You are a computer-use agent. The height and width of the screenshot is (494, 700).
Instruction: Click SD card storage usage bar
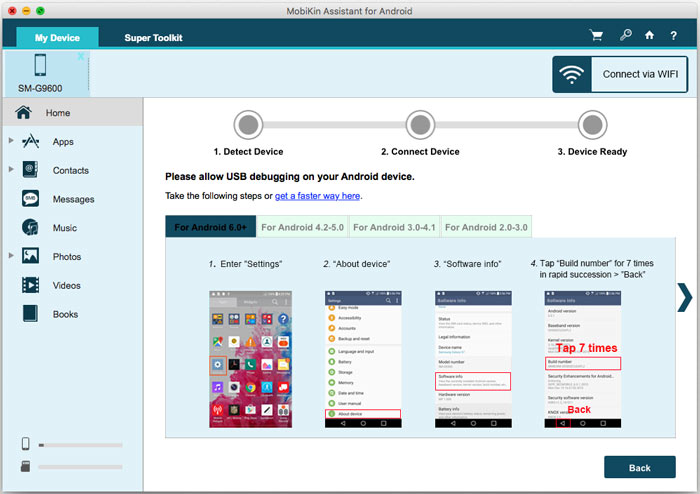(80, 467)
